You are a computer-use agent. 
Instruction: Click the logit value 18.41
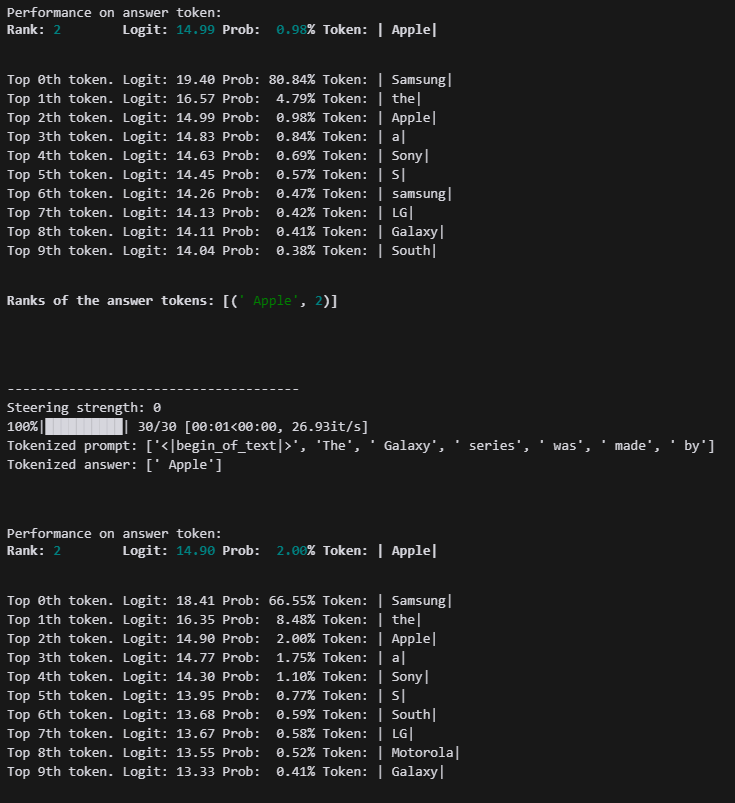(196, 600)
